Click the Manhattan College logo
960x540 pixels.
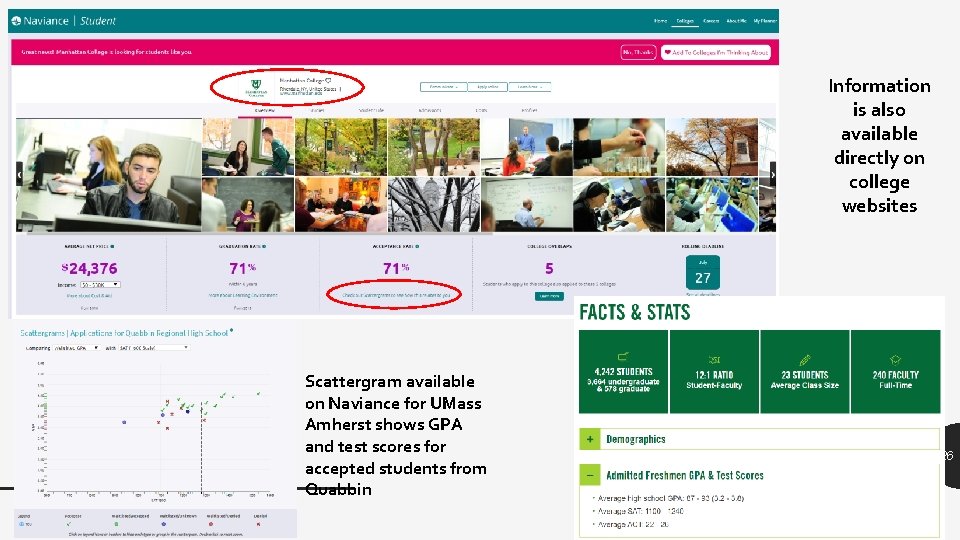(256, 88)
